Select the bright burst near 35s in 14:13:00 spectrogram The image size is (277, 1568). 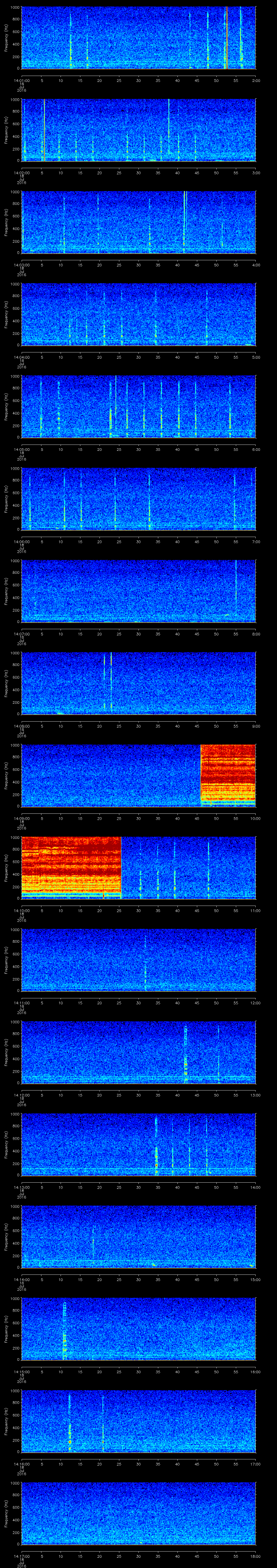[156, 1144]
